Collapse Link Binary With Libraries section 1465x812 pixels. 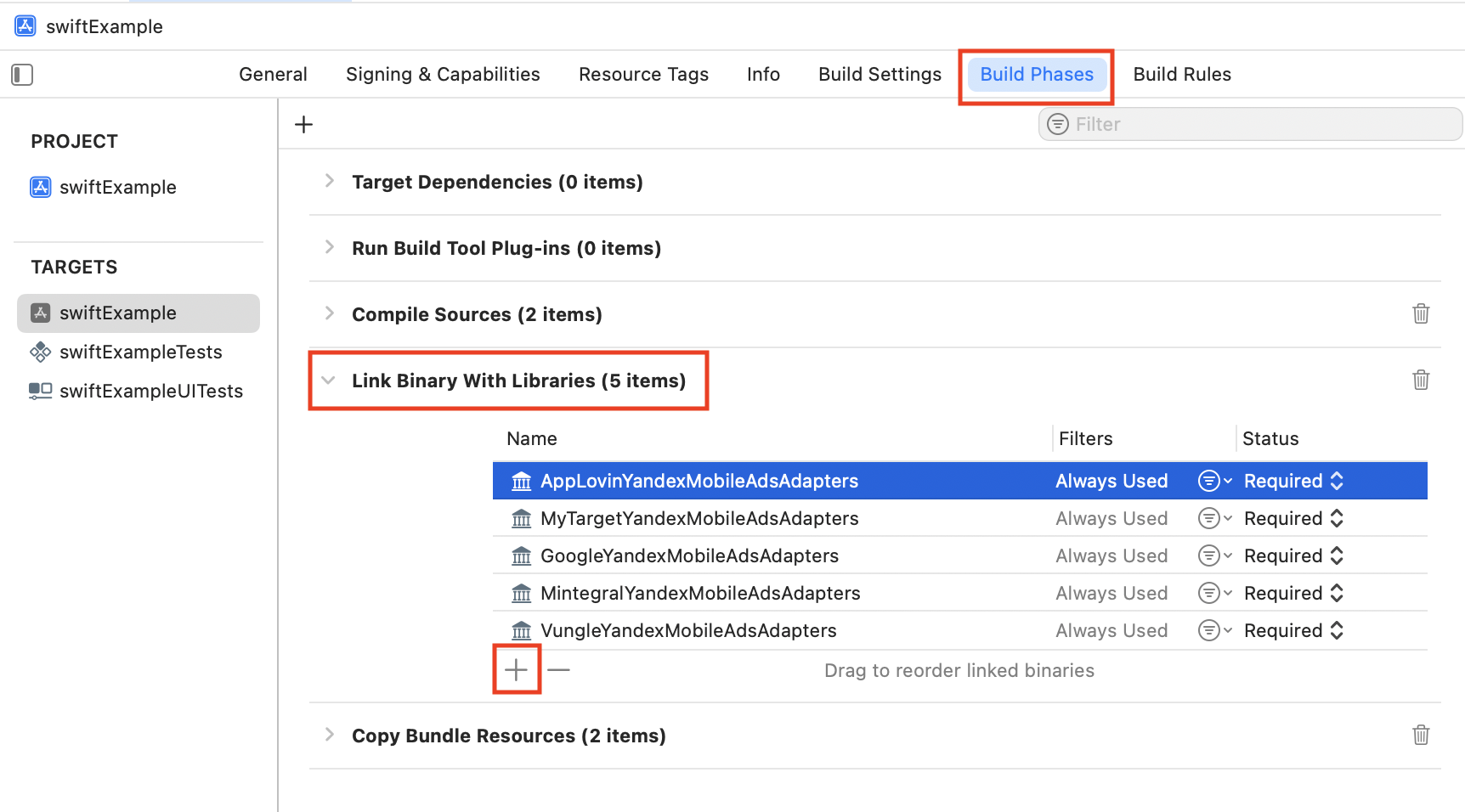(329, 381)
